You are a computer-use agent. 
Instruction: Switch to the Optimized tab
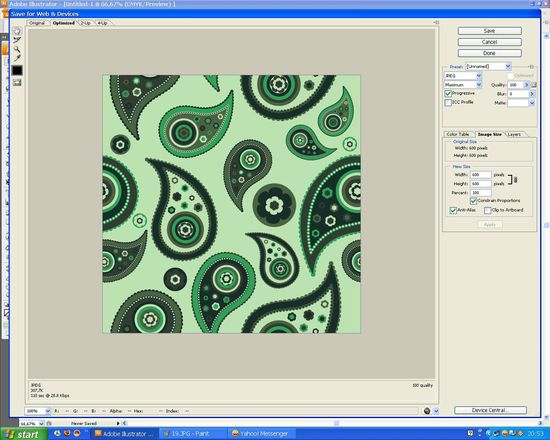(63, 23)
